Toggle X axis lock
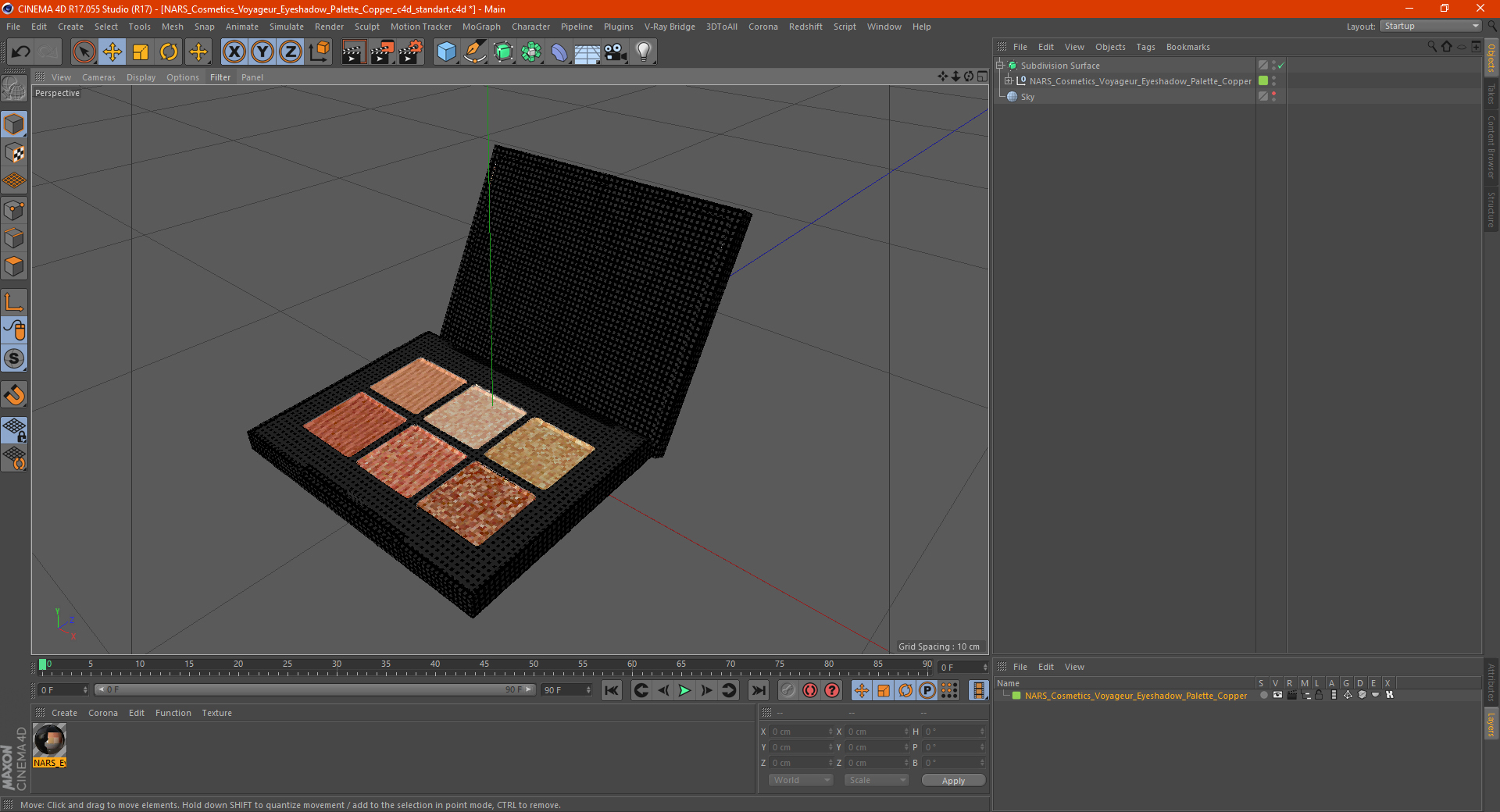This screenshot has width=1500, height=812. 234,52
